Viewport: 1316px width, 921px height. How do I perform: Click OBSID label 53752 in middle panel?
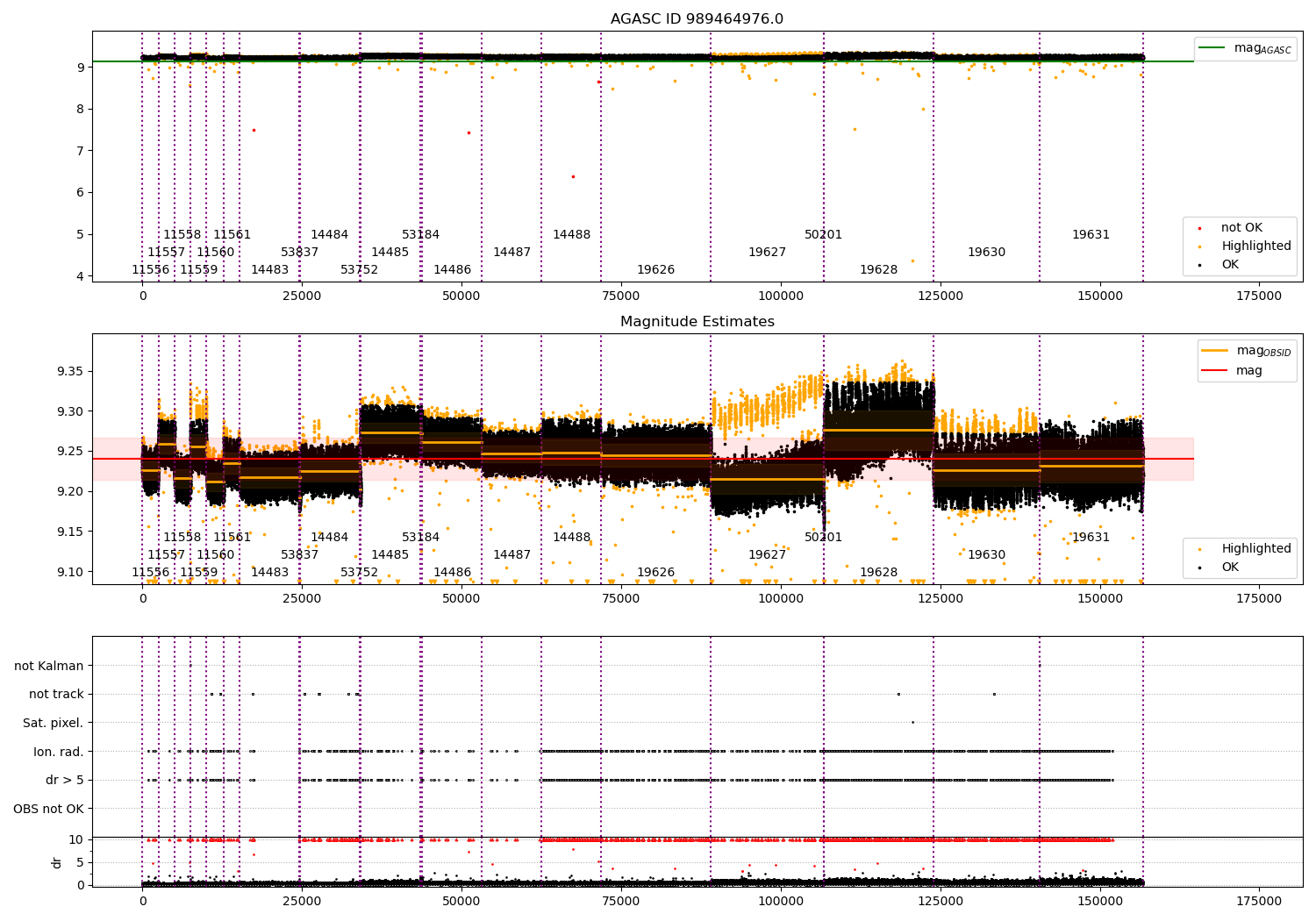[x=360, y=573]
